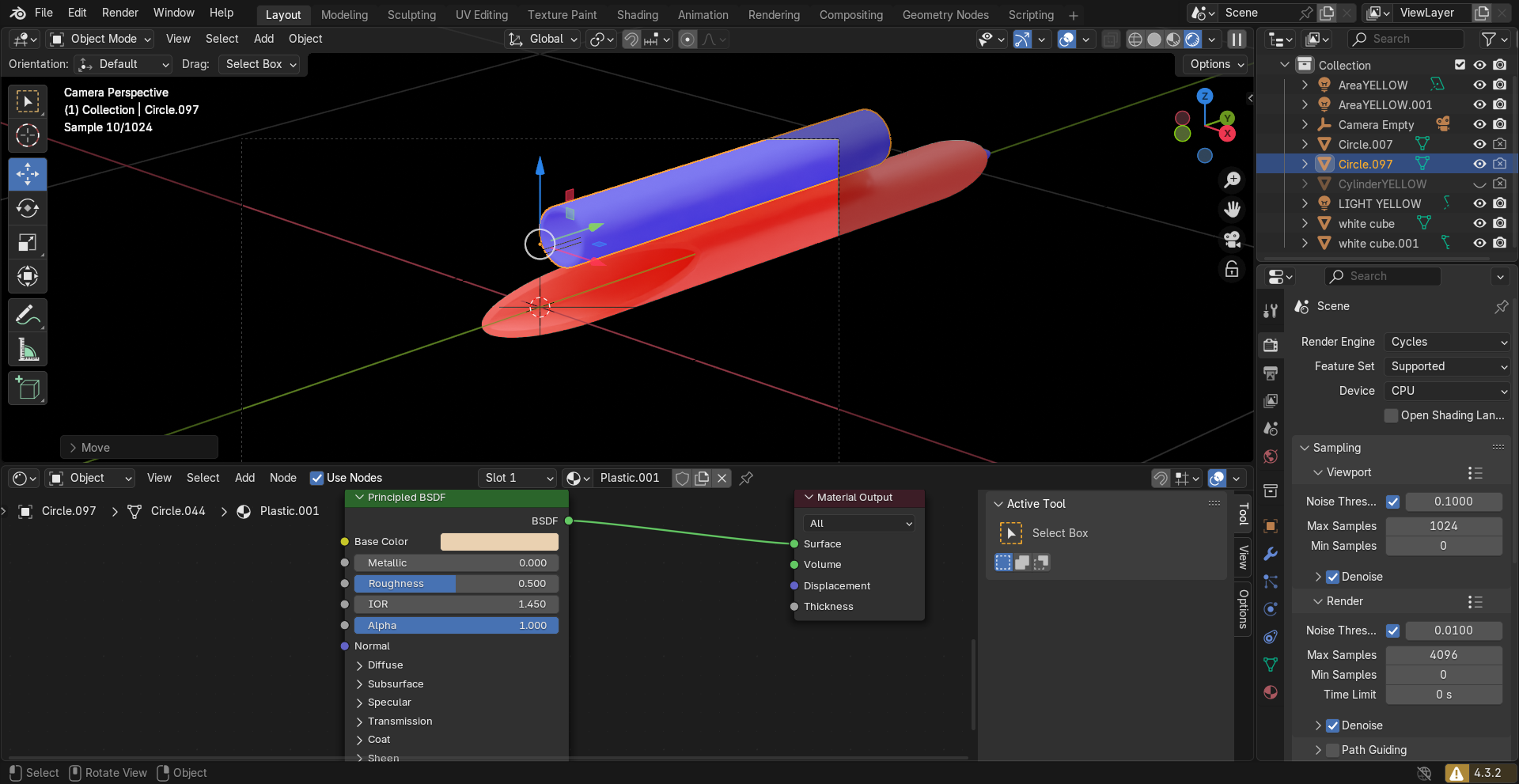Toggle camera view icon in viewport
This screenshot has height=784, width=1519.
pyautogui.click(x=1232, y=239)
